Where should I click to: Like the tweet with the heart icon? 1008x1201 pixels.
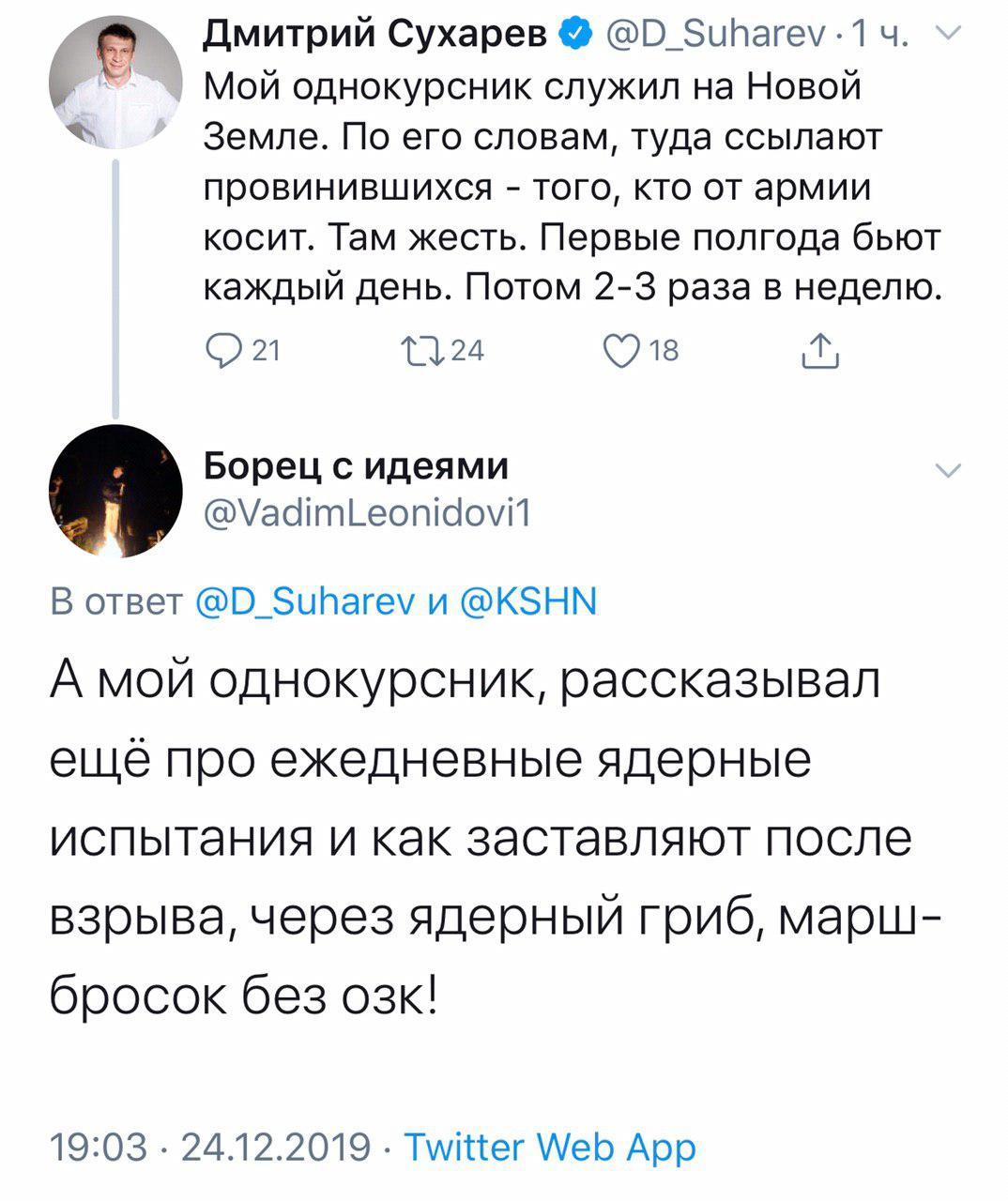point(619,351)
